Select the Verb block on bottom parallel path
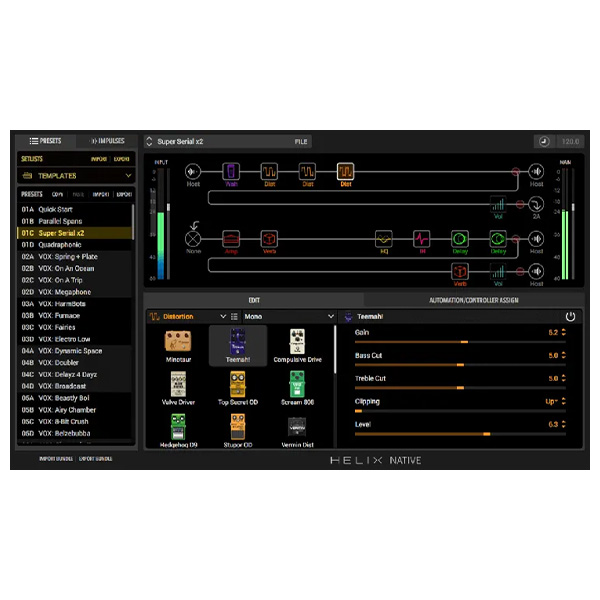This screenshot has width=600, height=600. (460, 271)
